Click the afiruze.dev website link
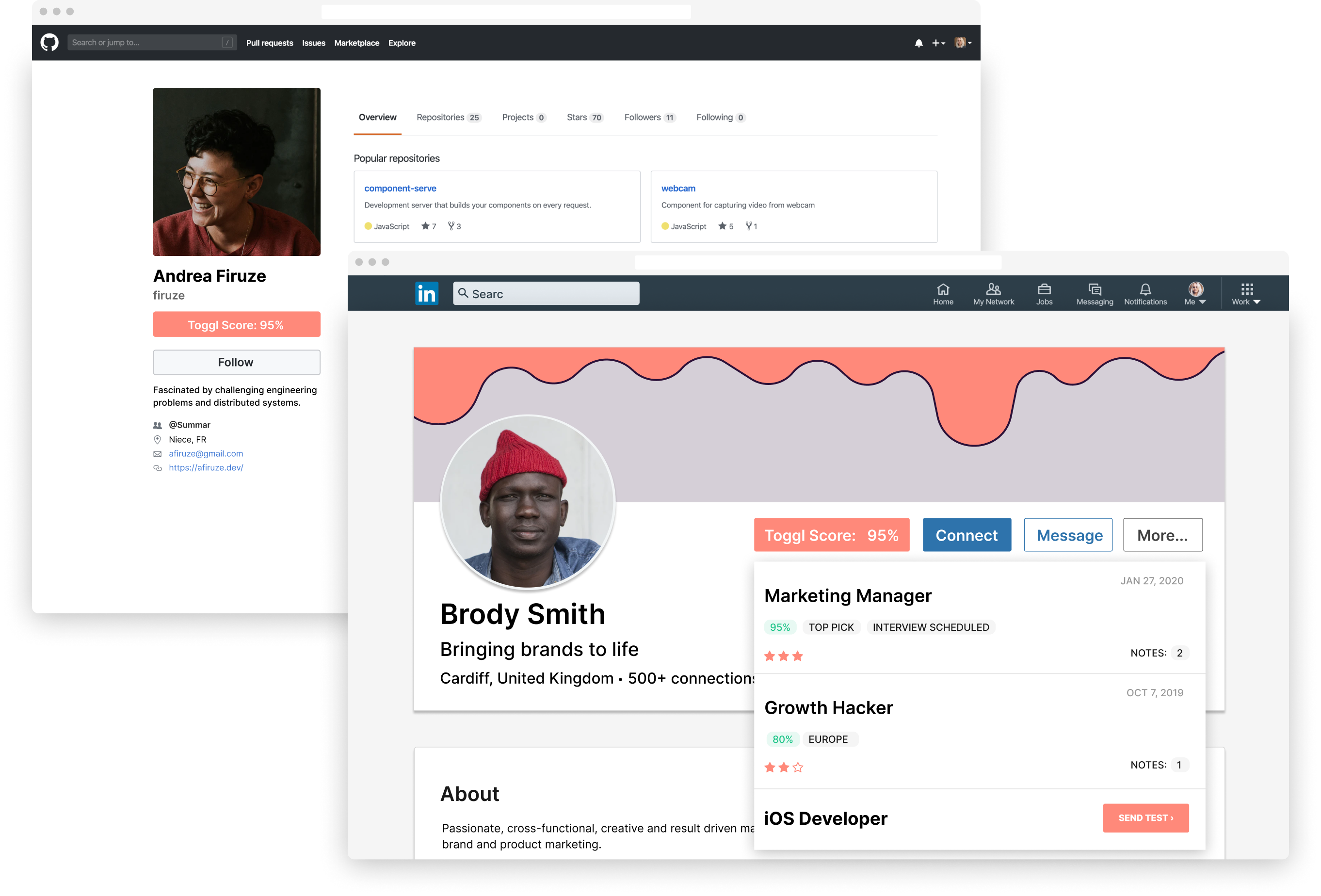 (x=206, y=467)
